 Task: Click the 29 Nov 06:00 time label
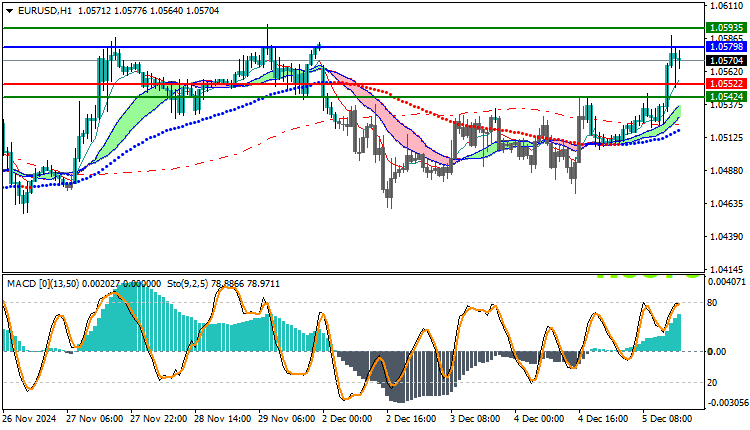tap(287, 419)
